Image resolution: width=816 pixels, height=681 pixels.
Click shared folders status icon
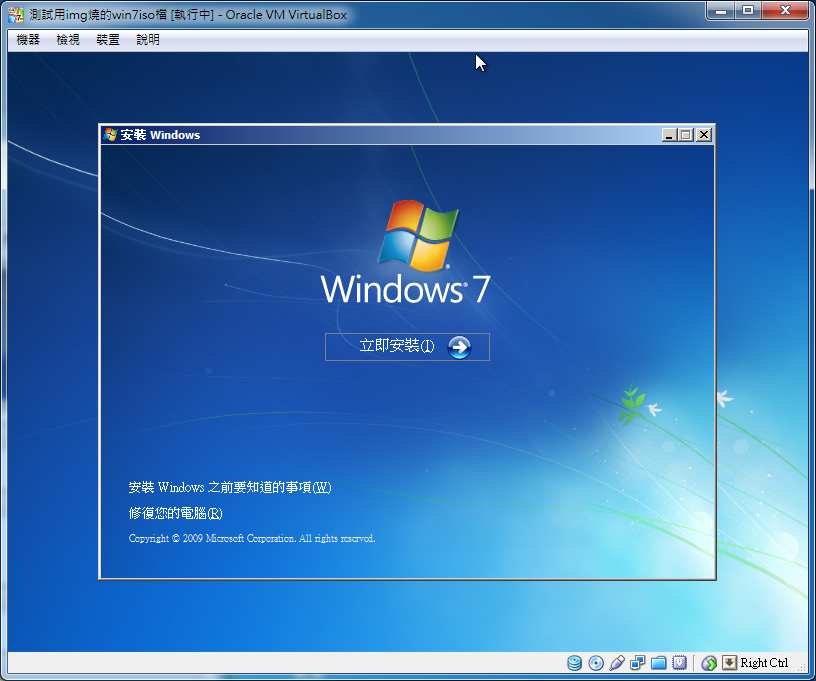click(658, 663)
